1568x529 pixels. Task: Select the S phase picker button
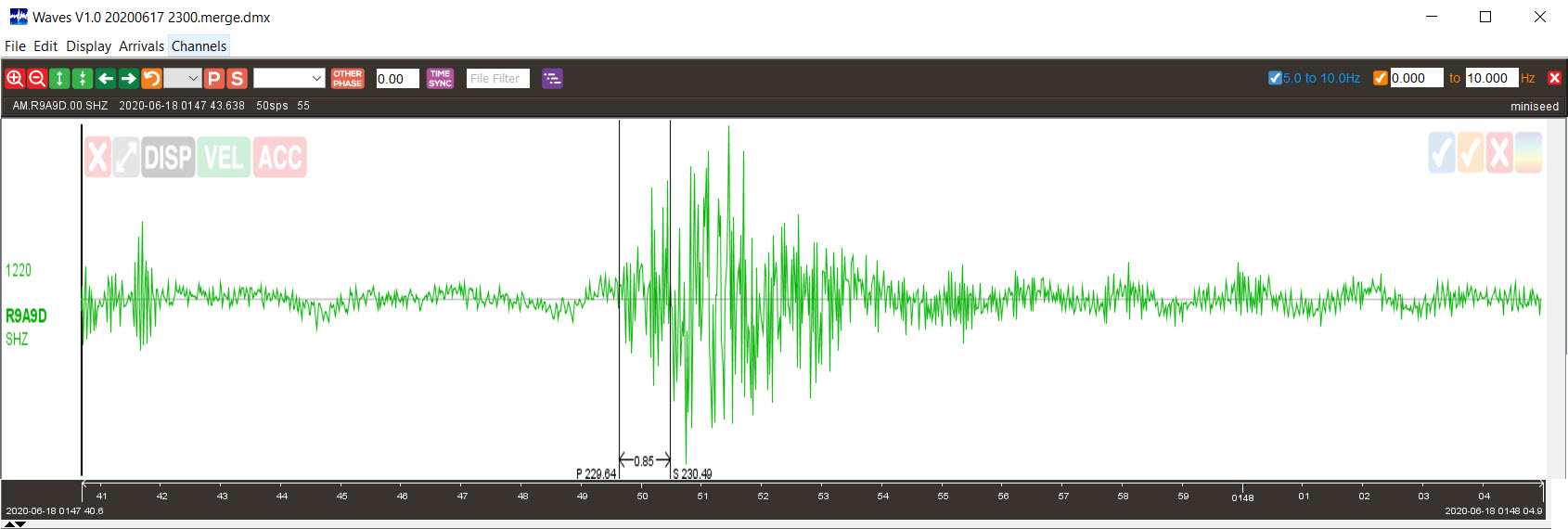point(237,79)
